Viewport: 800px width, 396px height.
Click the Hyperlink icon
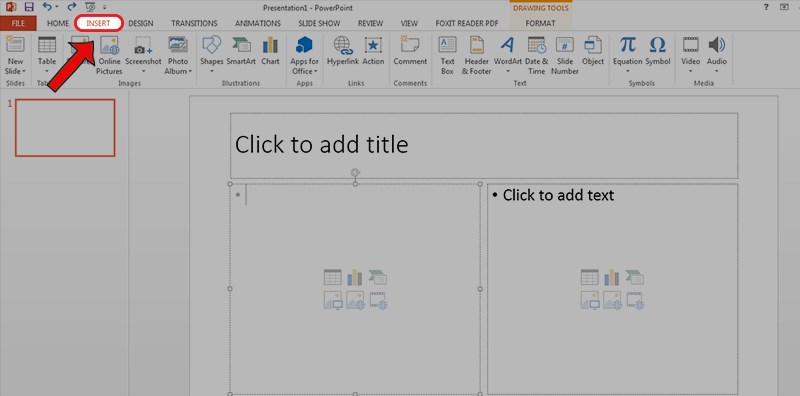click(x=343, y=45)
